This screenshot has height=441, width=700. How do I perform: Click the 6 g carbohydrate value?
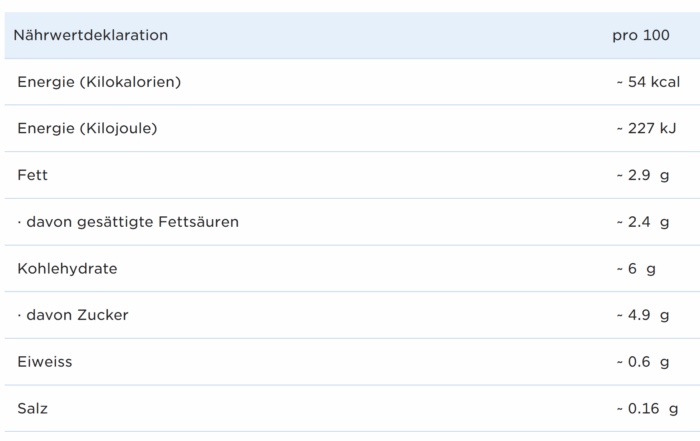point(636,269)
